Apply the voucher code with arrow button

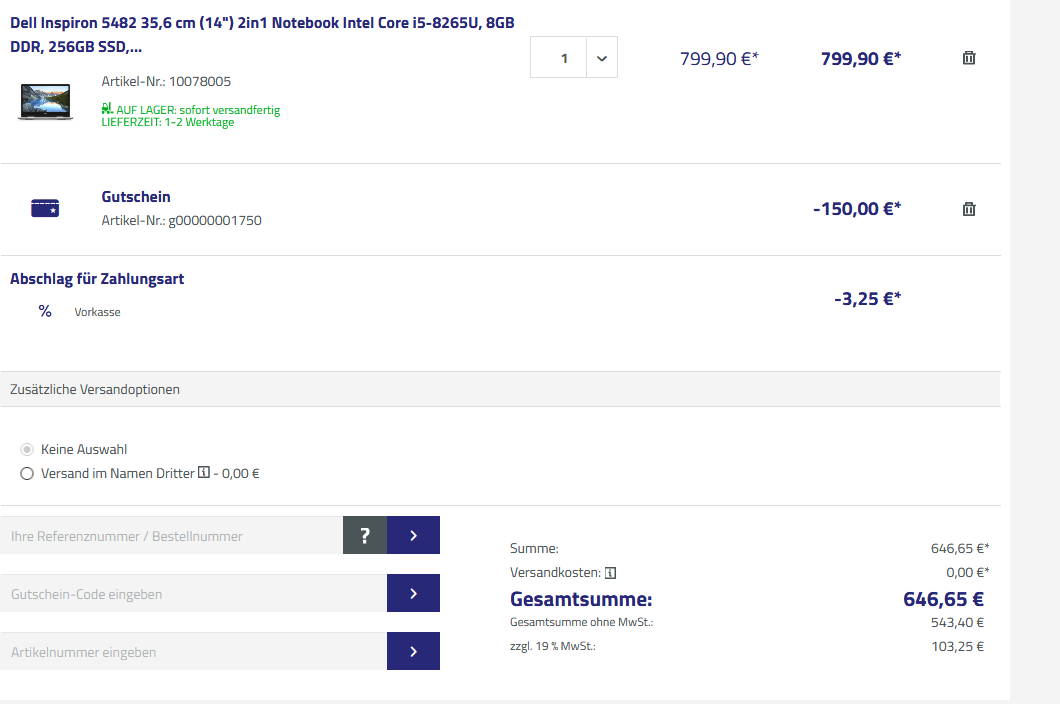coord(413,594)
